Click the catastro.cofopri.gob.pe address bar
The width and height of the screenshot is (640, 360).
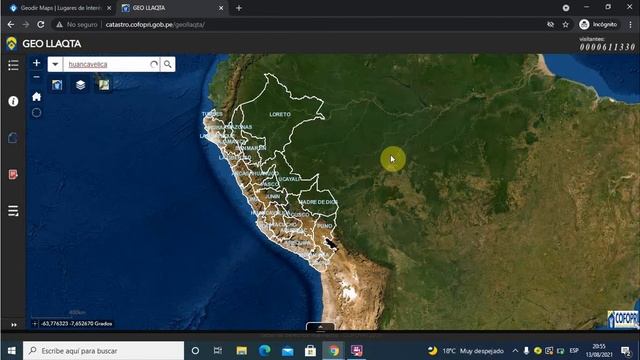pyautogui.click(x=155, y=24)
